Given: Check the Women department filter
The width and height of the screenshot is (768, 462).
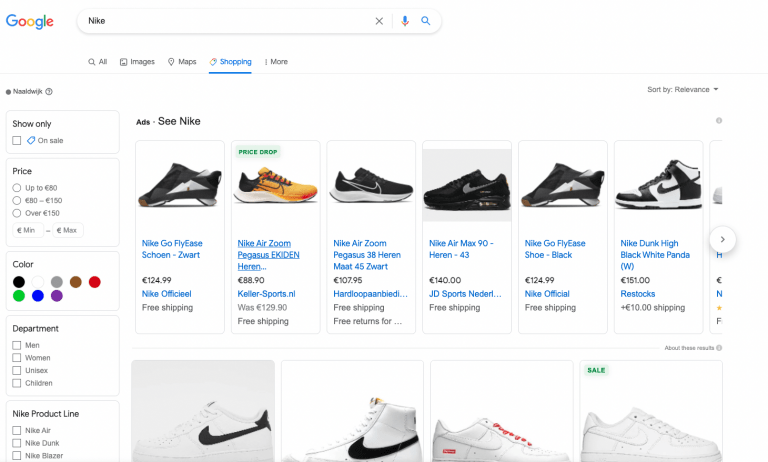Looking at the screenshot, I should pos(17,358).
